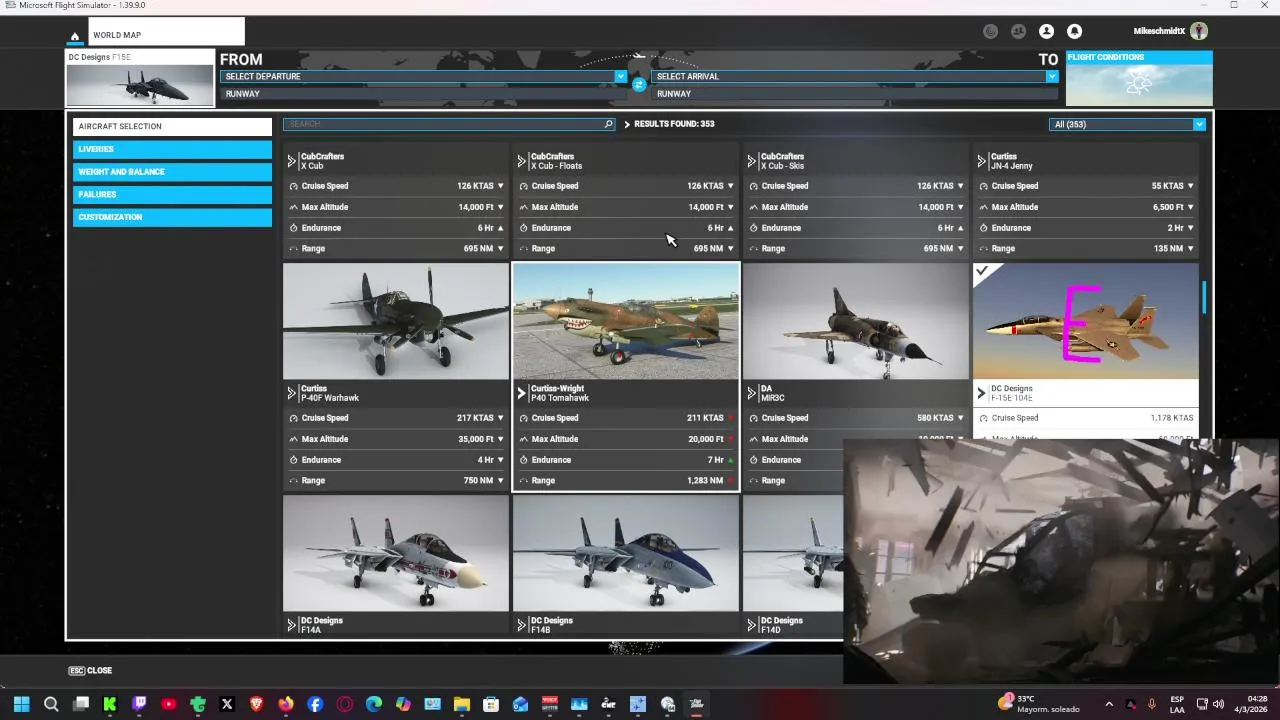Launch Opera browser from the taskbar

(345, 704)
